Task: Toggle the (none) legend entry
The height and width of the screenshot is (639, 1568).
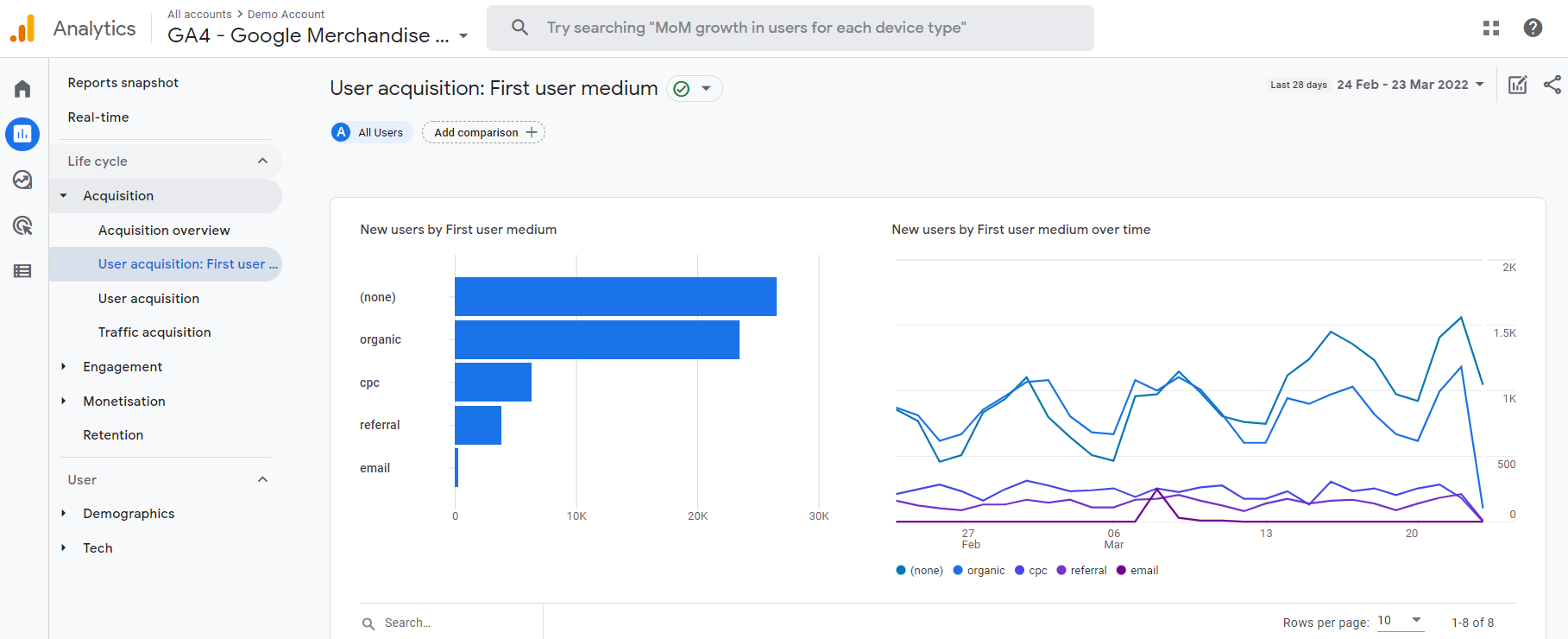Action: (920, 571)
